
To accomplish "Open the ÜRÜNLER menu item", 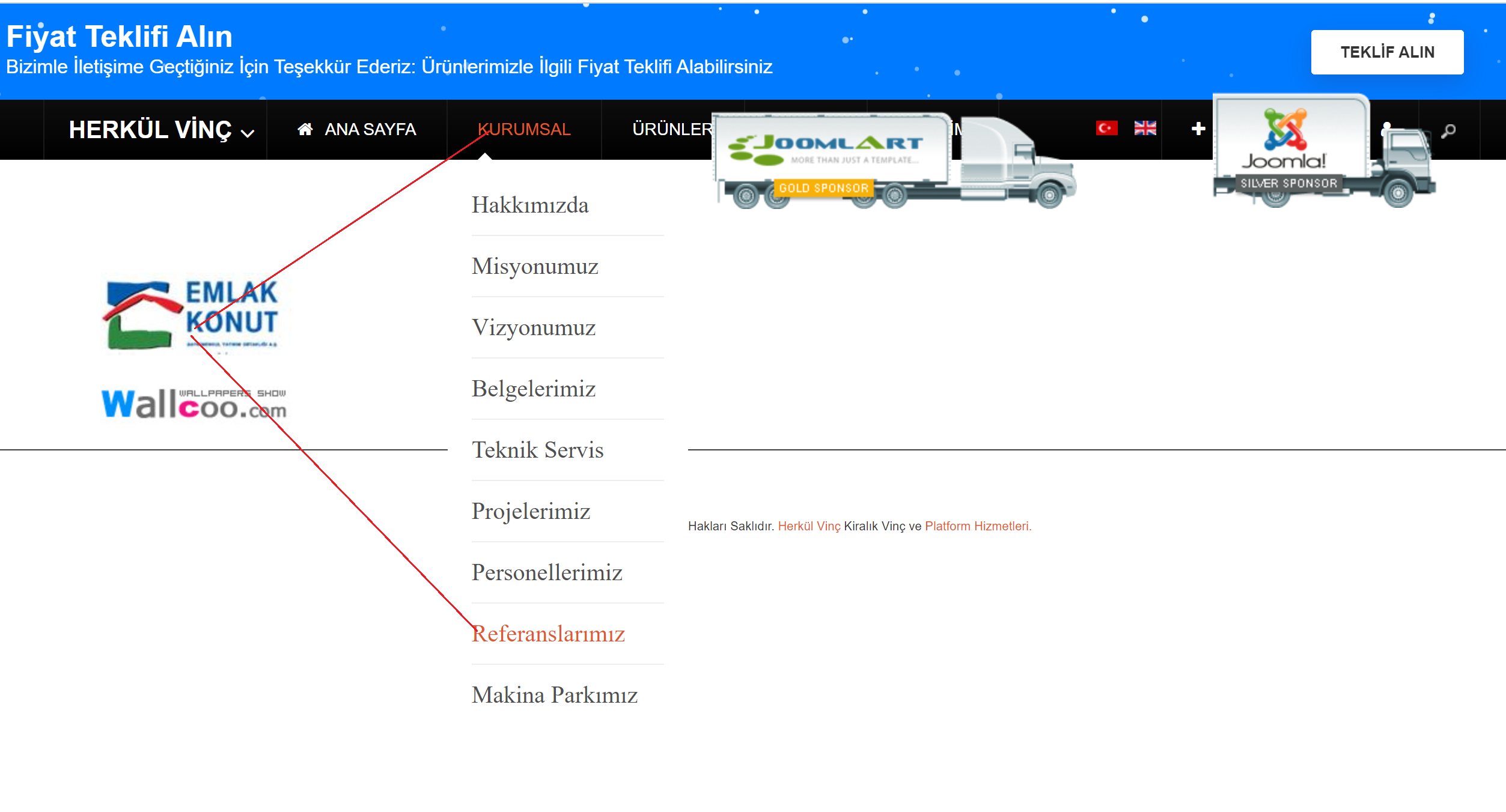I will coord(671,129).
